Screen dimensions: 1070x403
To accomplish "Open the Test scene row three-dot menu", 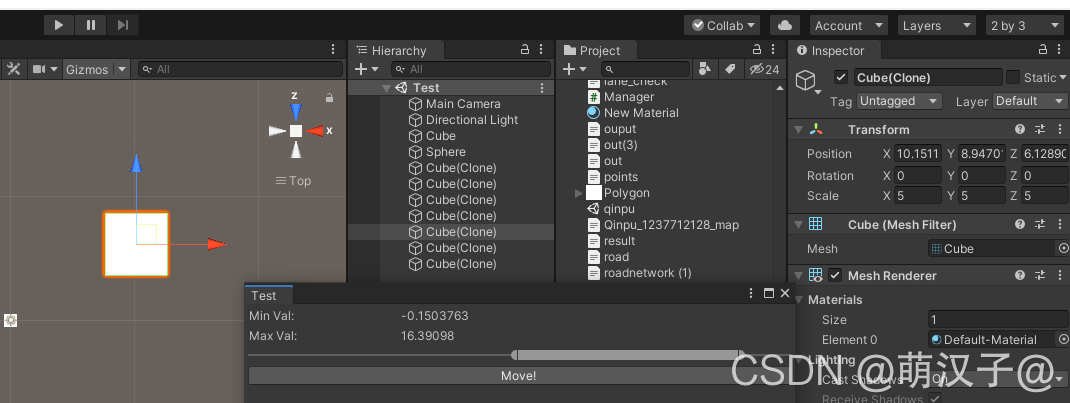I will [543, 88].
